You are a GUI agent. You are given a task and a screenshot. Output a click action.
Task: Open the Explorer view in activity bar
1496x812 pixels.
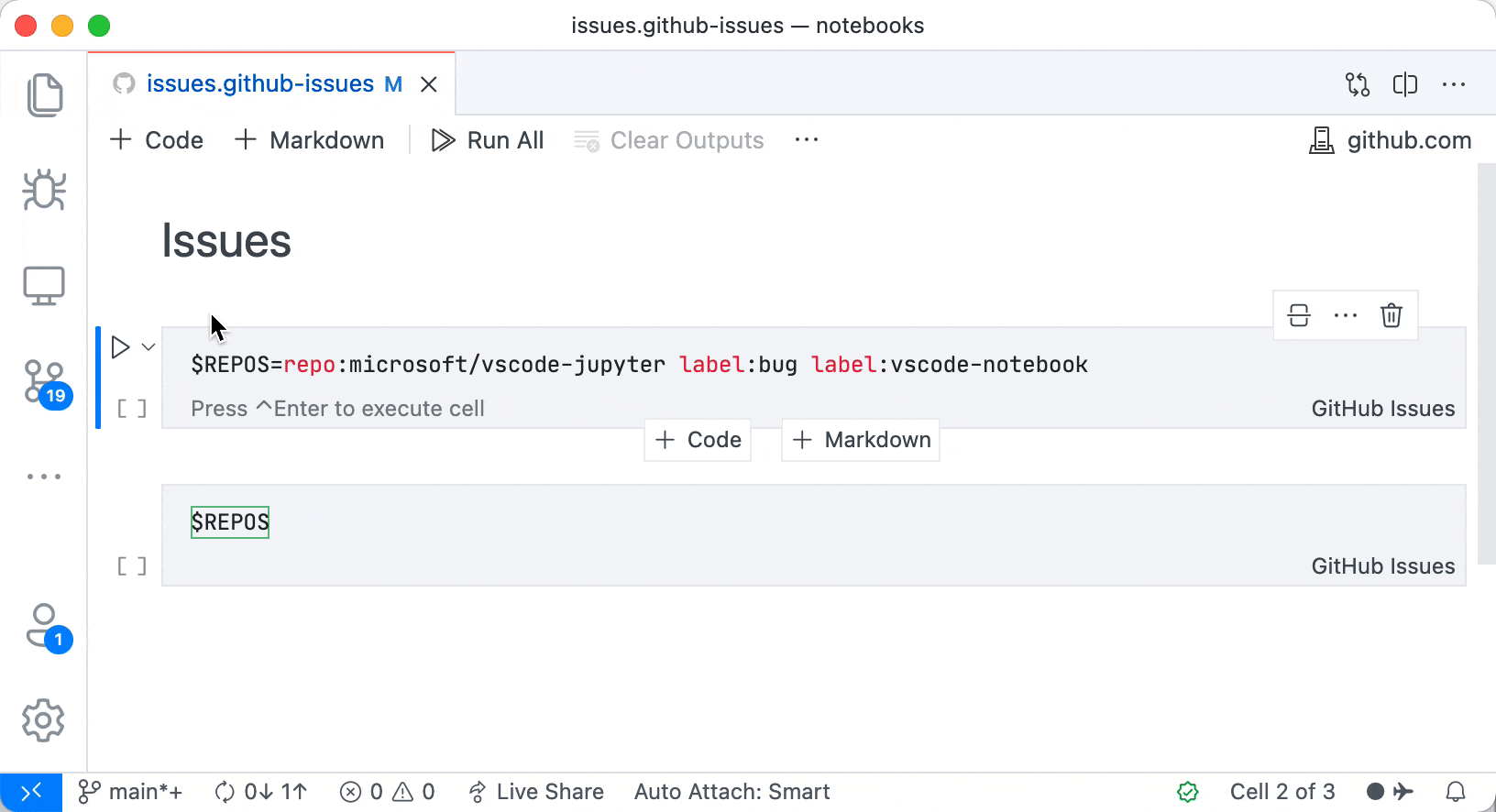pyautogui.click(x=44, y=95)
